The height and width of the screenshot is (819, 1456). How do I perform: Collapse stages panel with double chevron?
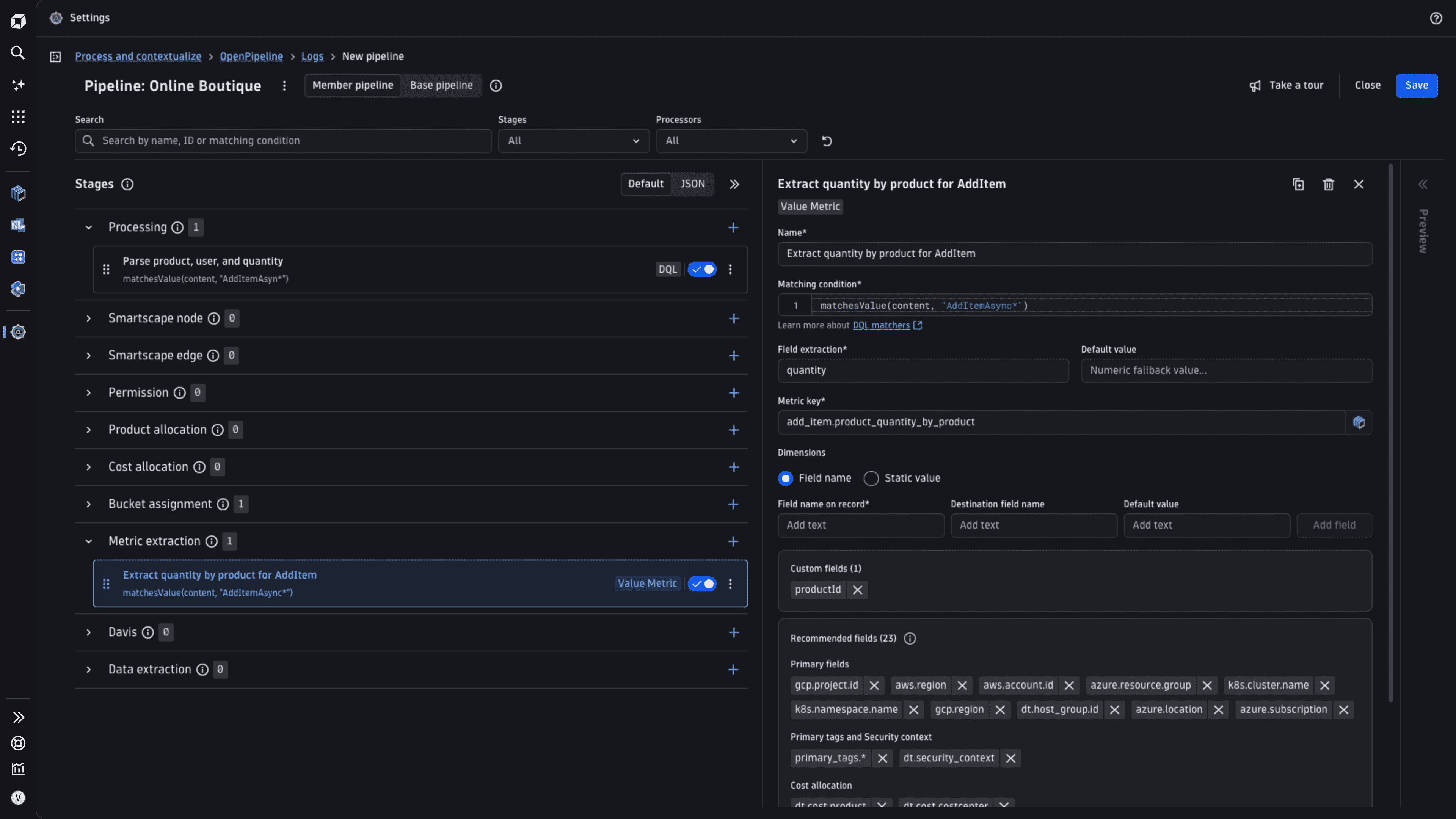pyautogui.click(x=734, y=184)
